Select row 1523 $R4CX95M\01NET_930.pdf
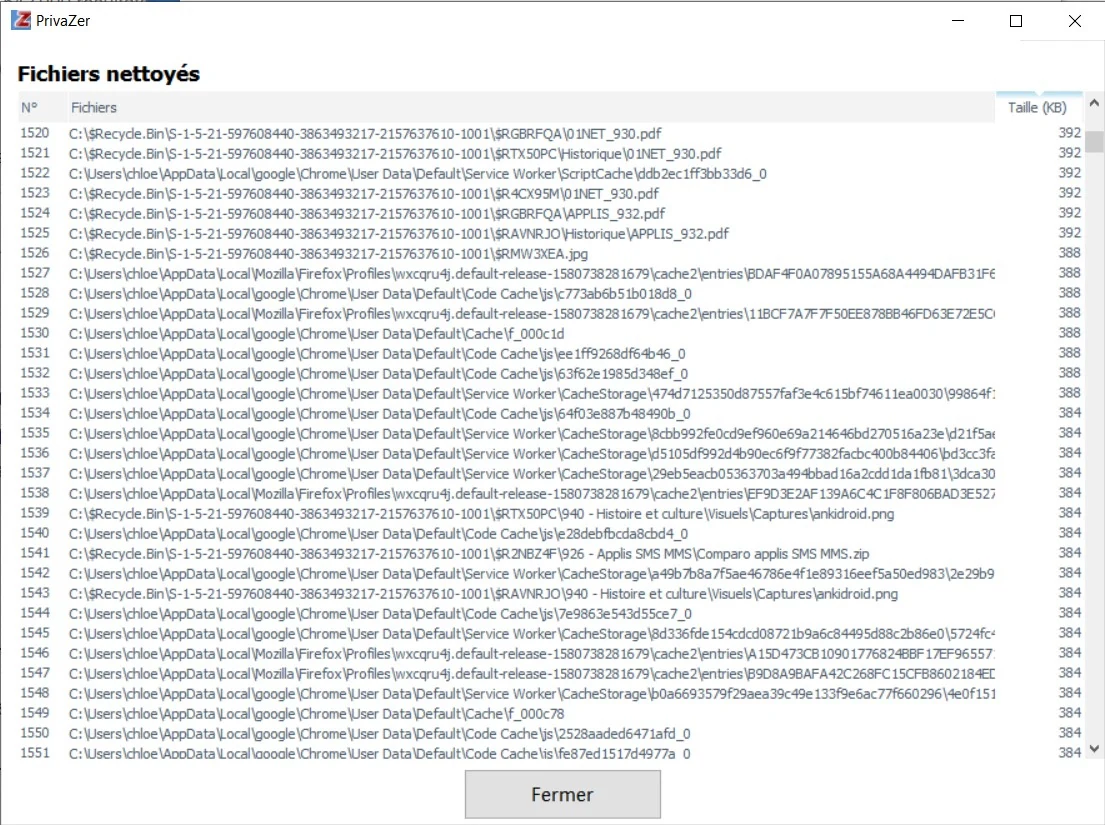1105x825 pixels. tap(550, 193)
